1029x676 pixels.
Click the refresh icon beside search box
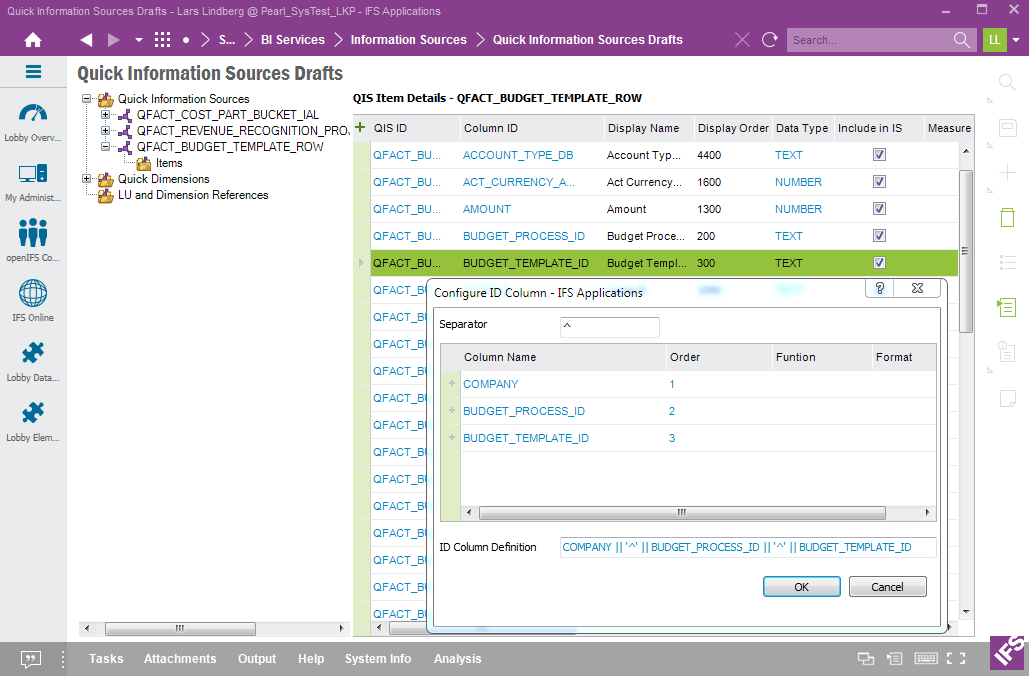[769, 40]
